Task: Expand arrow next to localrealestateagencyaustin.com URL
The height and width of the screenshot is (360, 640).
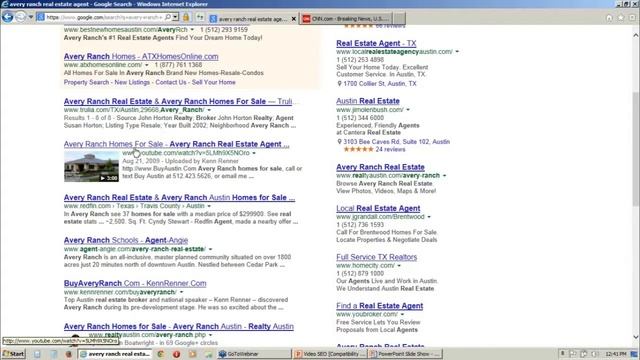Action: (457, 52)
